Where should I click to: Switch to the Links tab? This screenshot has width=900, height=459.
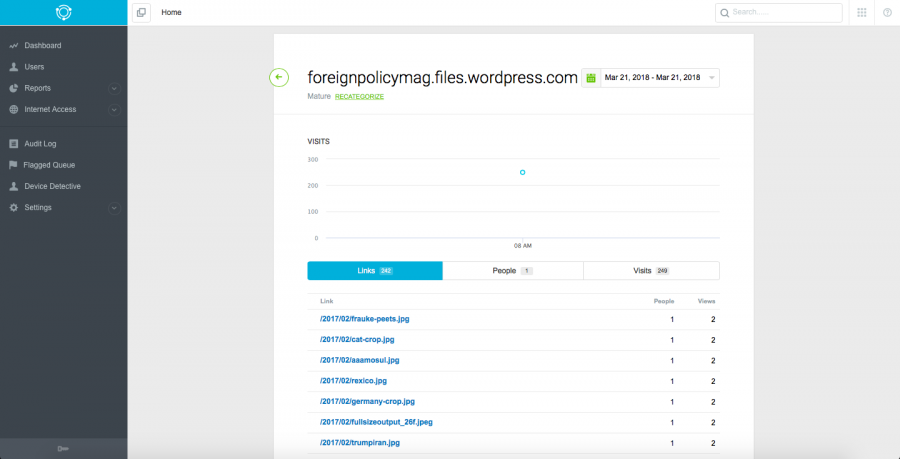375,271
